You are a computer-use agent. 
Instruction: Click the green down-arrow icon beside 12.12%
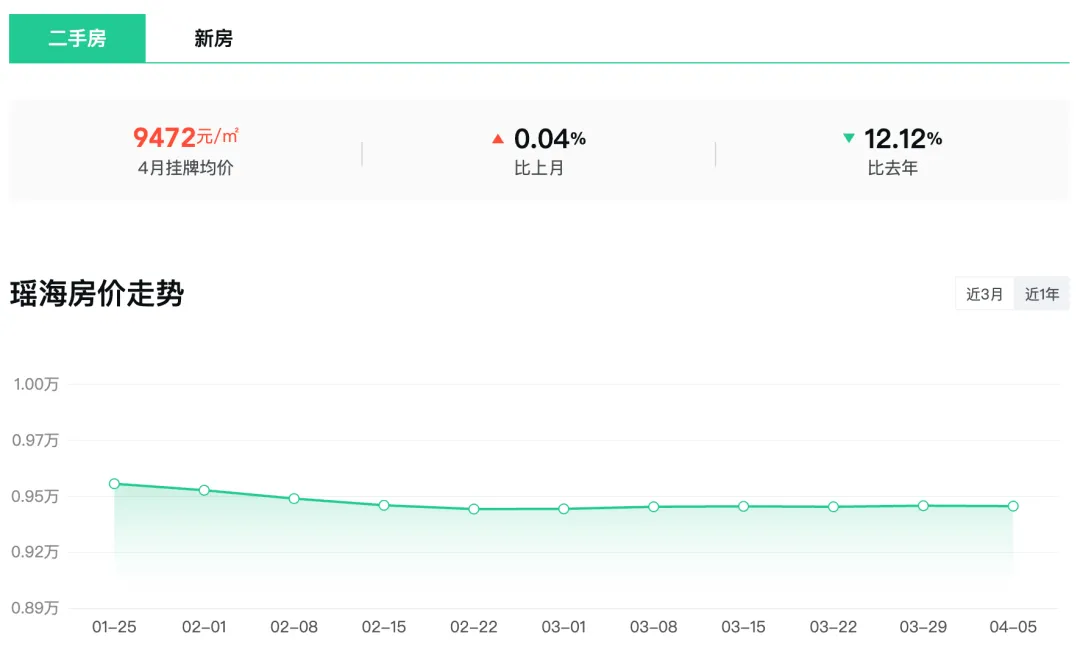[x=849, y=138]
